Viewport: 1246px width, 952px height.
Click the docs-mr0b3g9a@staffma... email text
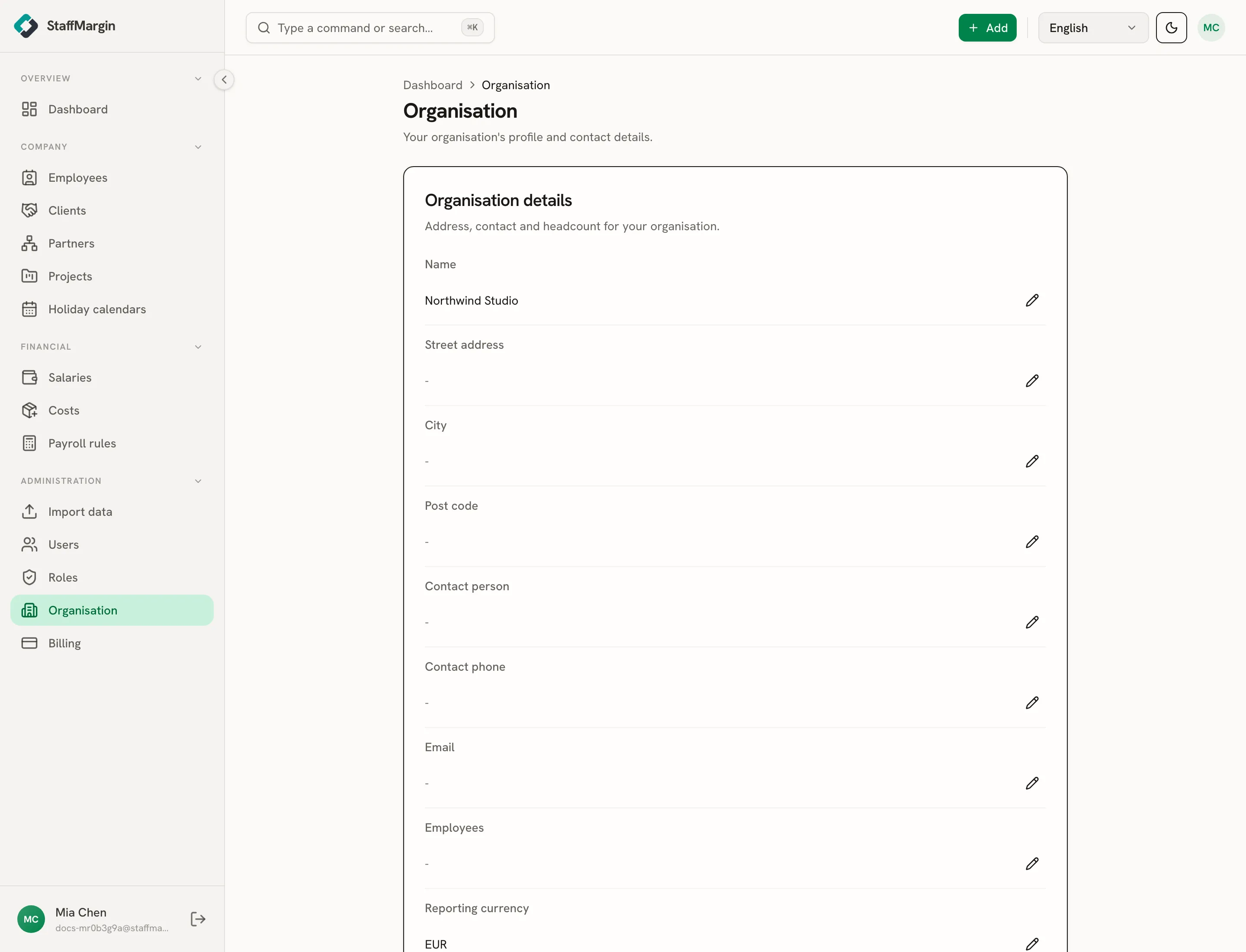pyautogui.click(x=112, y=928)
